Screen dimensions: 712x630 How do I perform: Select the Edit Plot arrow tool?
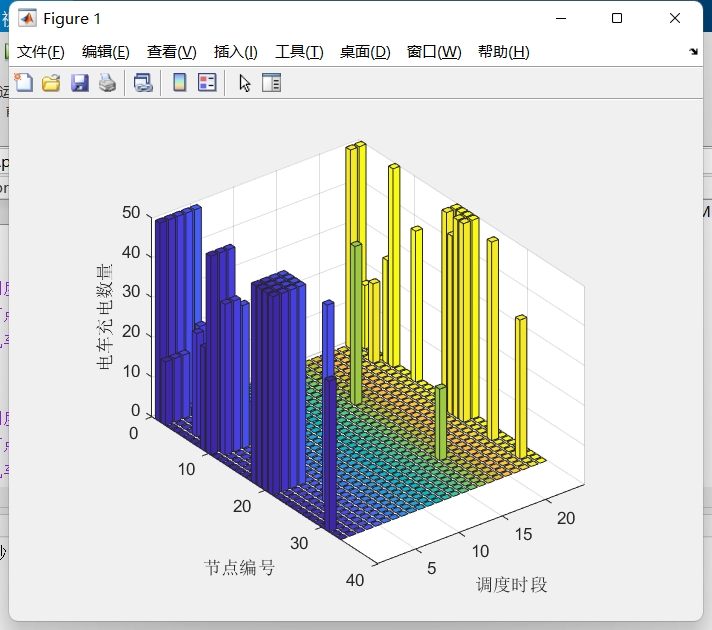[x=245, y=83]
